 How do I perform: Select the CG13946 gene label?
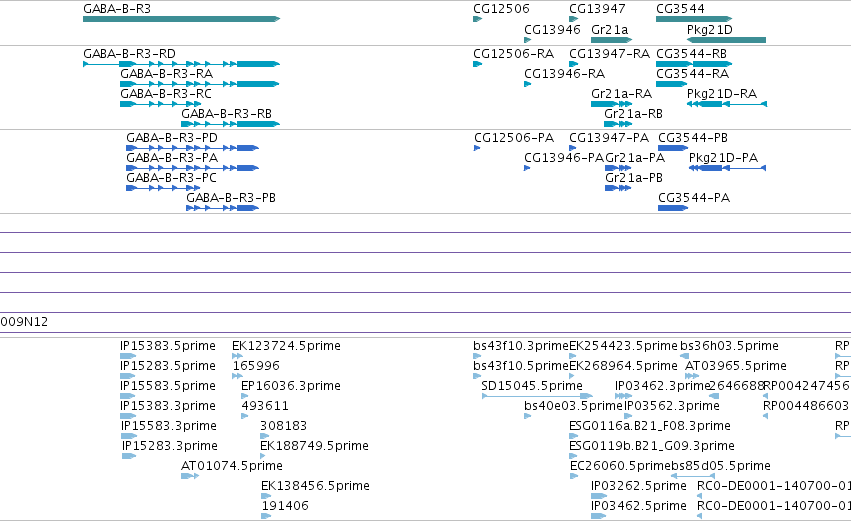click(552, 29)
